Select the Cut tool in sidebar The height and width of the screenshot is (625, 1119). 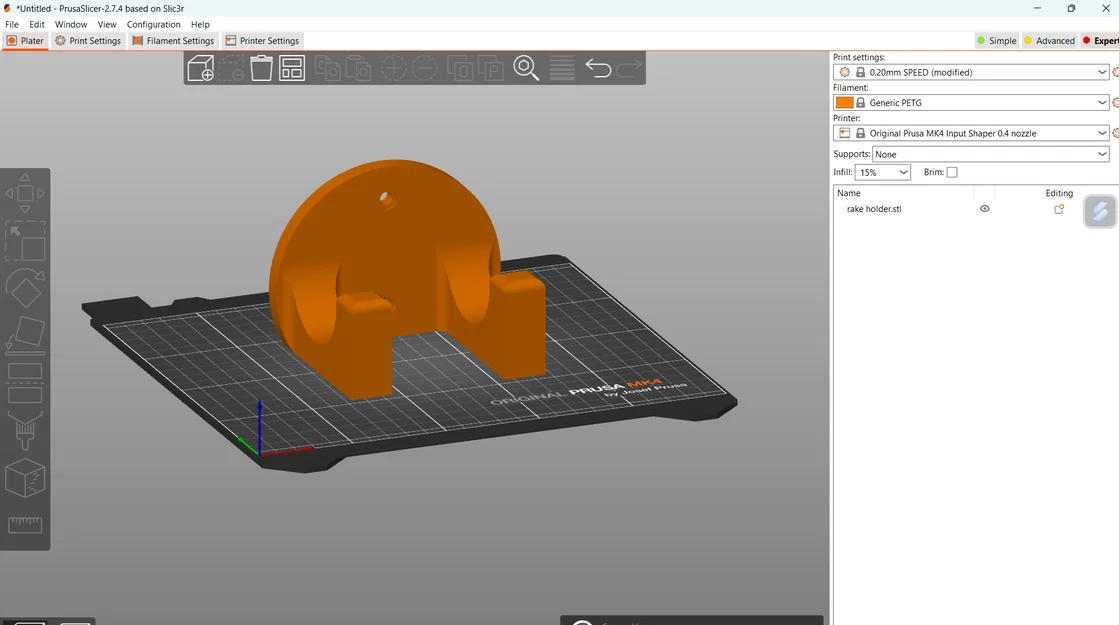click(x=25, y=384)
